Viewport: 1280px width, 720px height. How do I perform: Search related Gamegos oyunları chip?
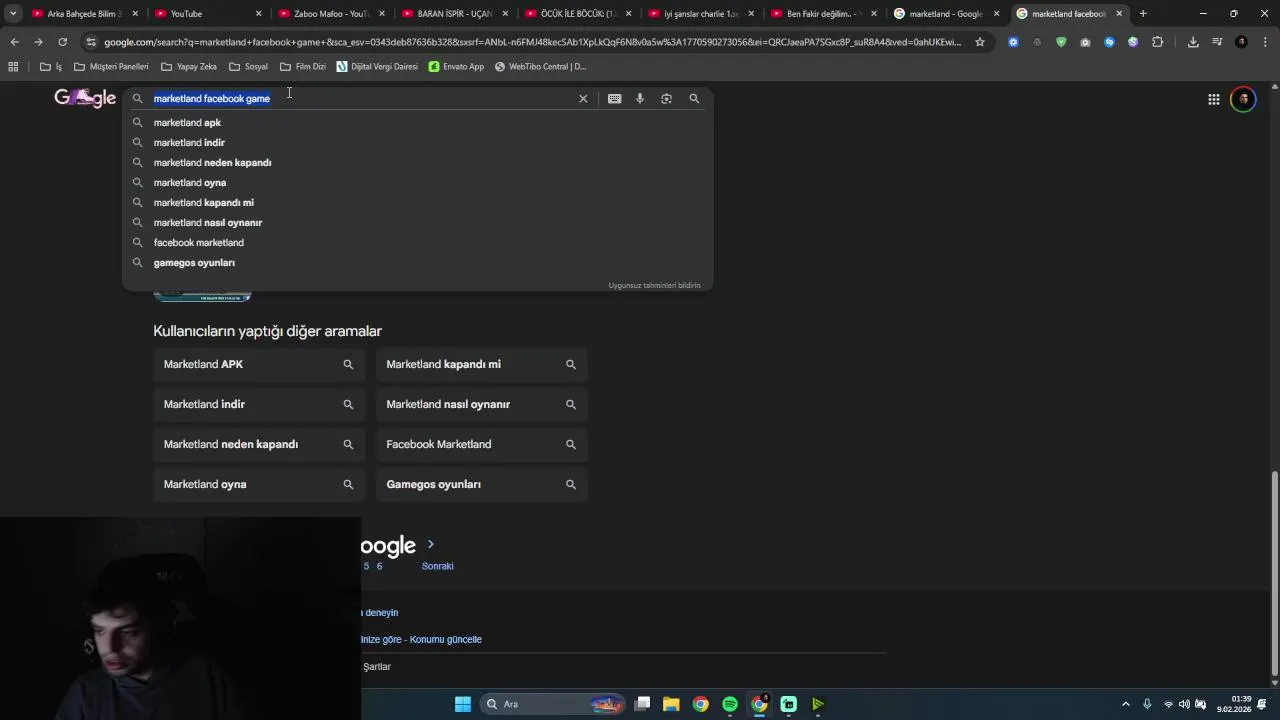click(482, 485)
